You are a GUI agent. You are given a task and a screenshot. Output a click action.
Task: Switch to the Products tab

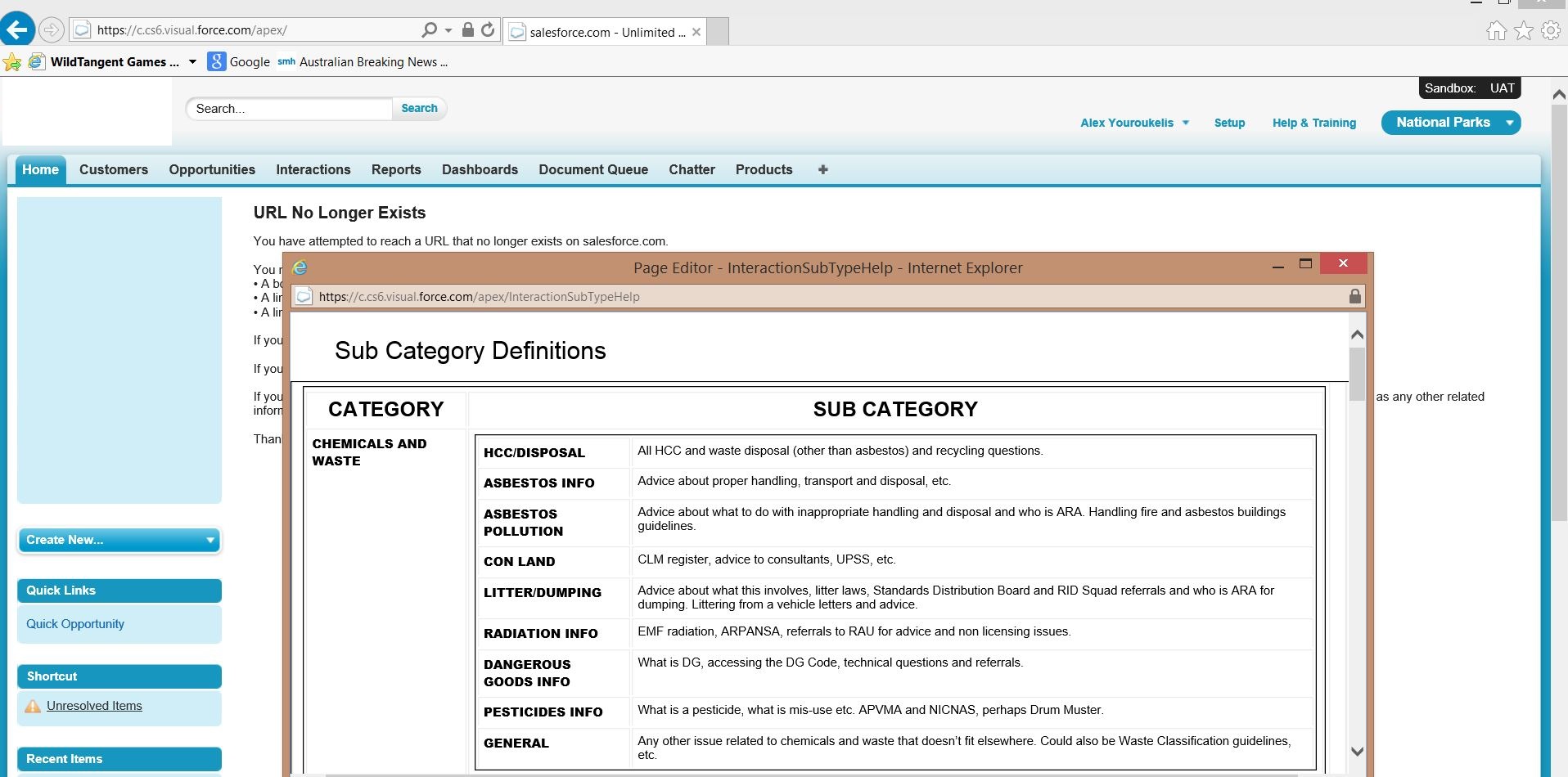click(x=764, y=170)
